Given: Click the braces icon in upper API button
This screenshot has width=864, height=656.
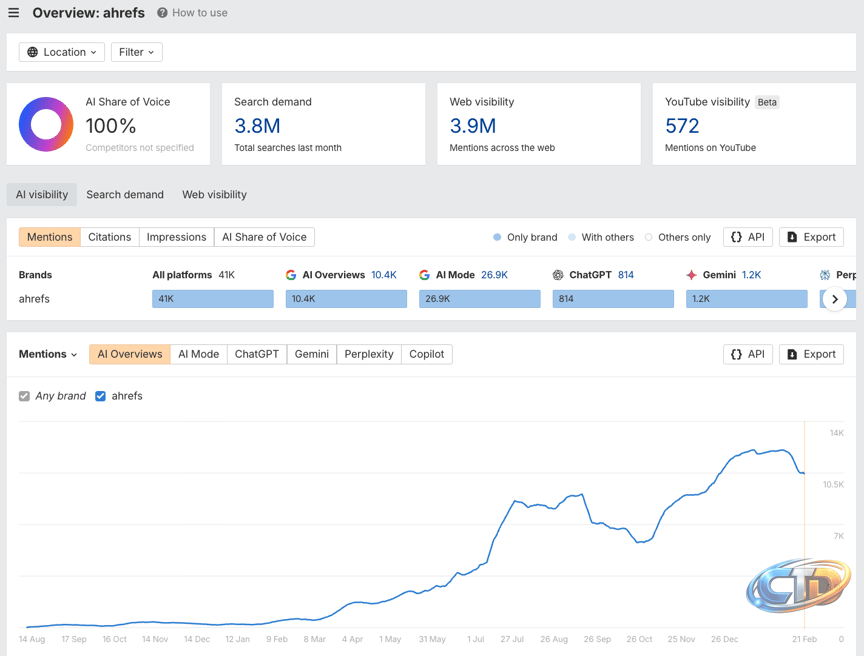Looking at the screenshot, I should click(x=736, y=237).
